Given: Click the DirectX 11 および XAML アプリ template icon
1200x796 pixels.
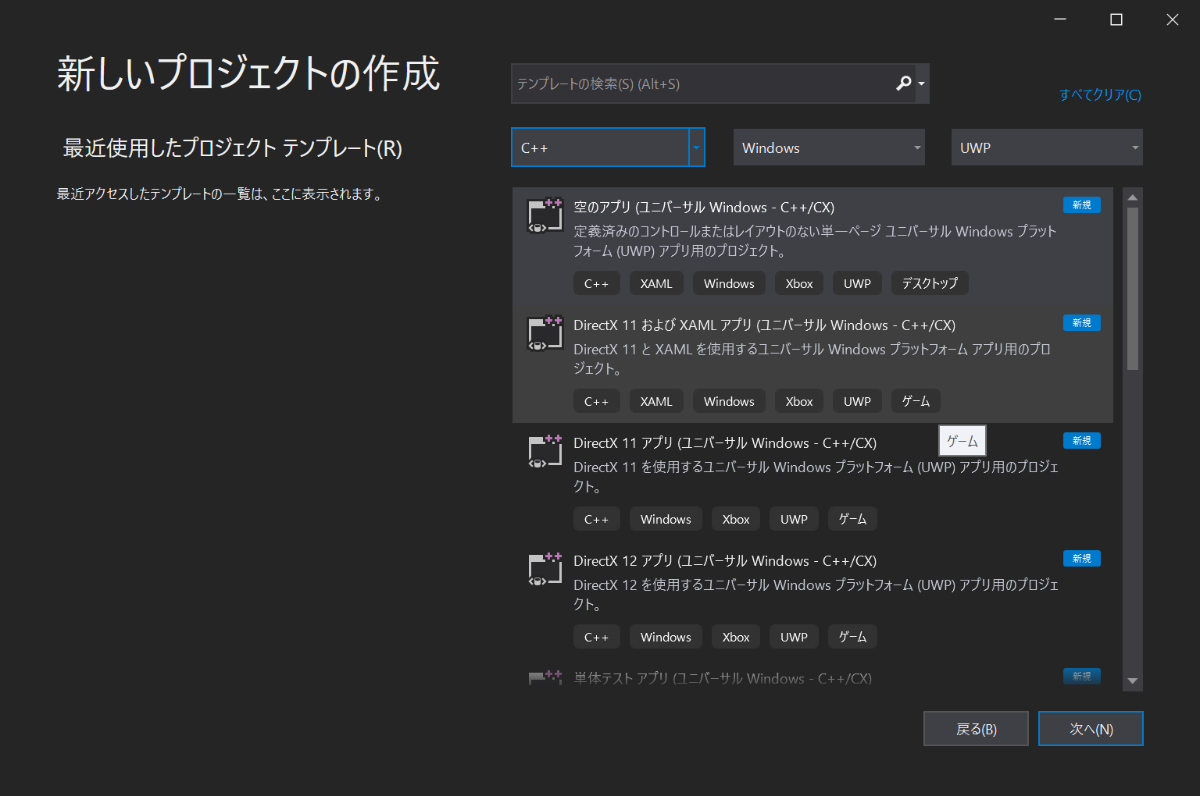Looking at the screenshot, I should pos(546,334).
